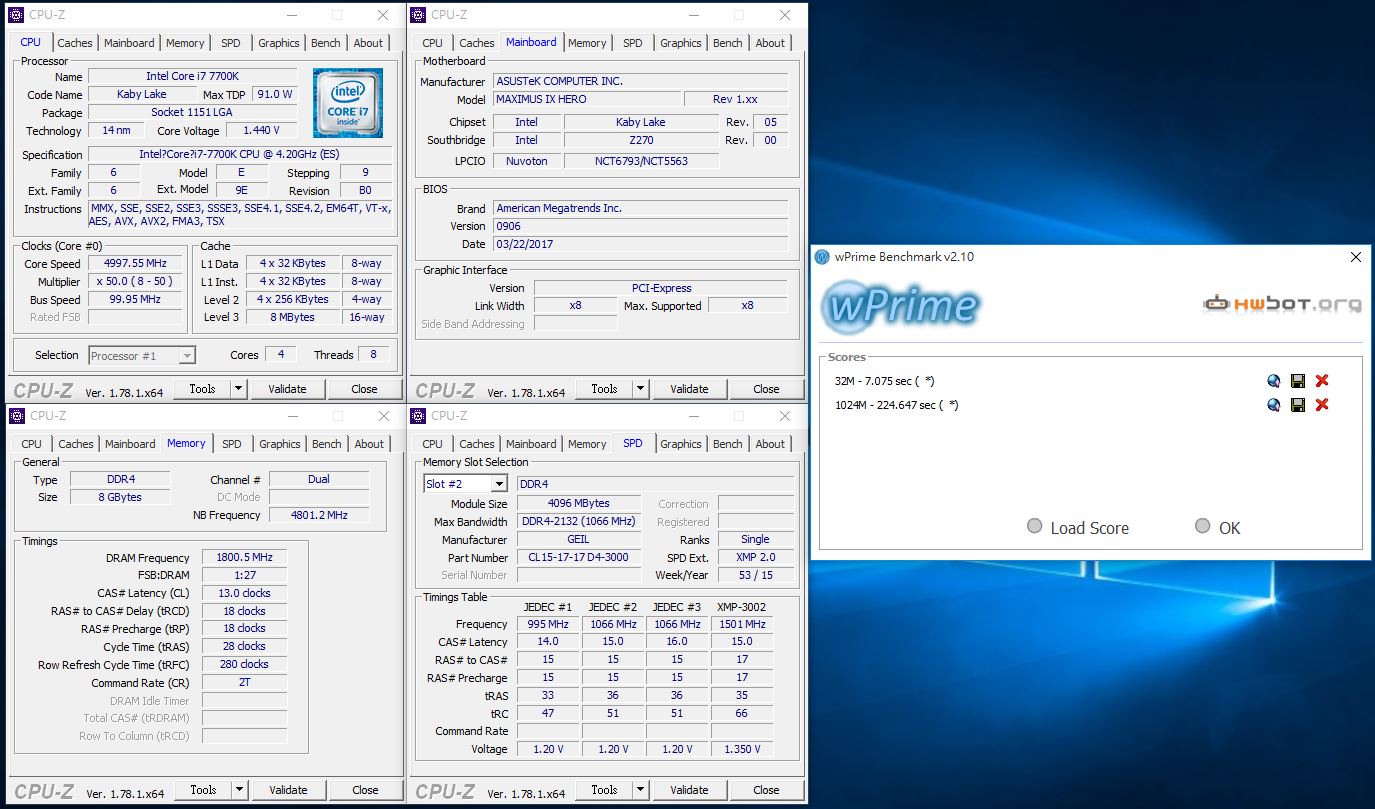Click the Manufacturer GEIL field

(x=579, y=539)
